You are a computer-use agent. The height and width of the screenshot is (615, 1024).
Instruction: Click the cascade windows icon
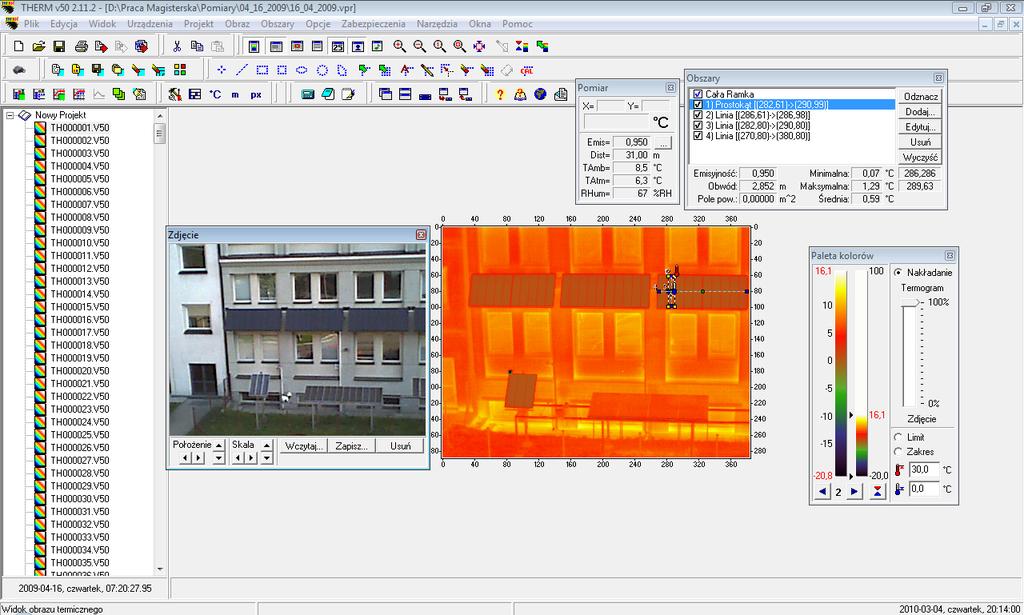click(385, 94)
